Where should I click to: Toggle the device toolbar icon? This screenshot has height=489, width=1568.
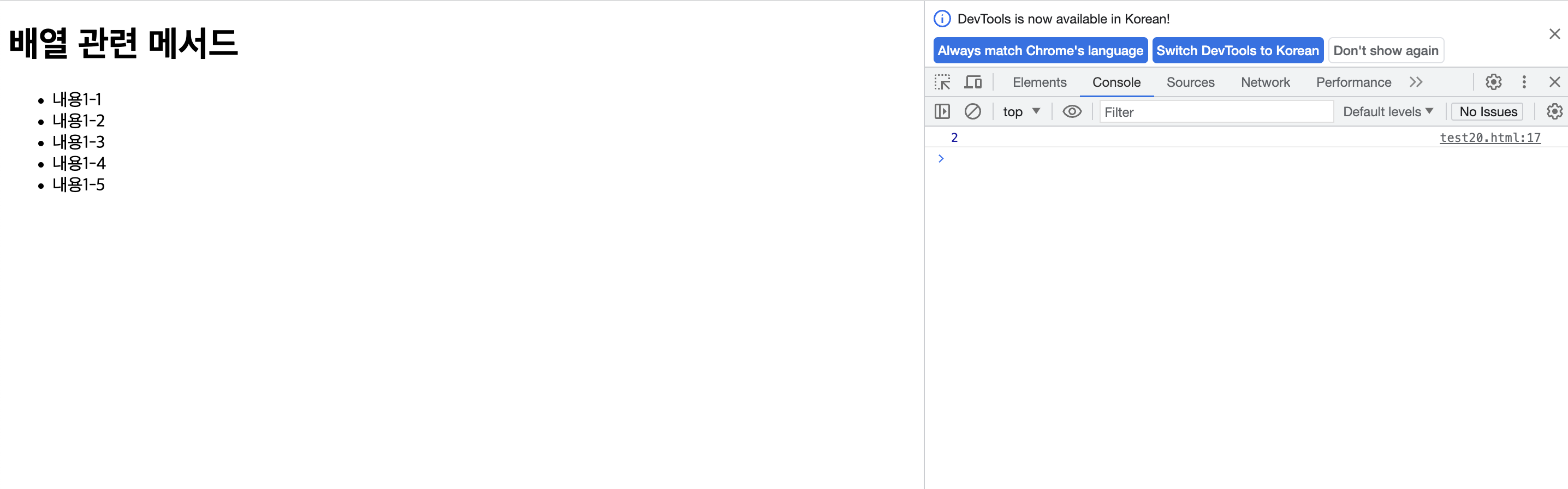tap(973, 82)
